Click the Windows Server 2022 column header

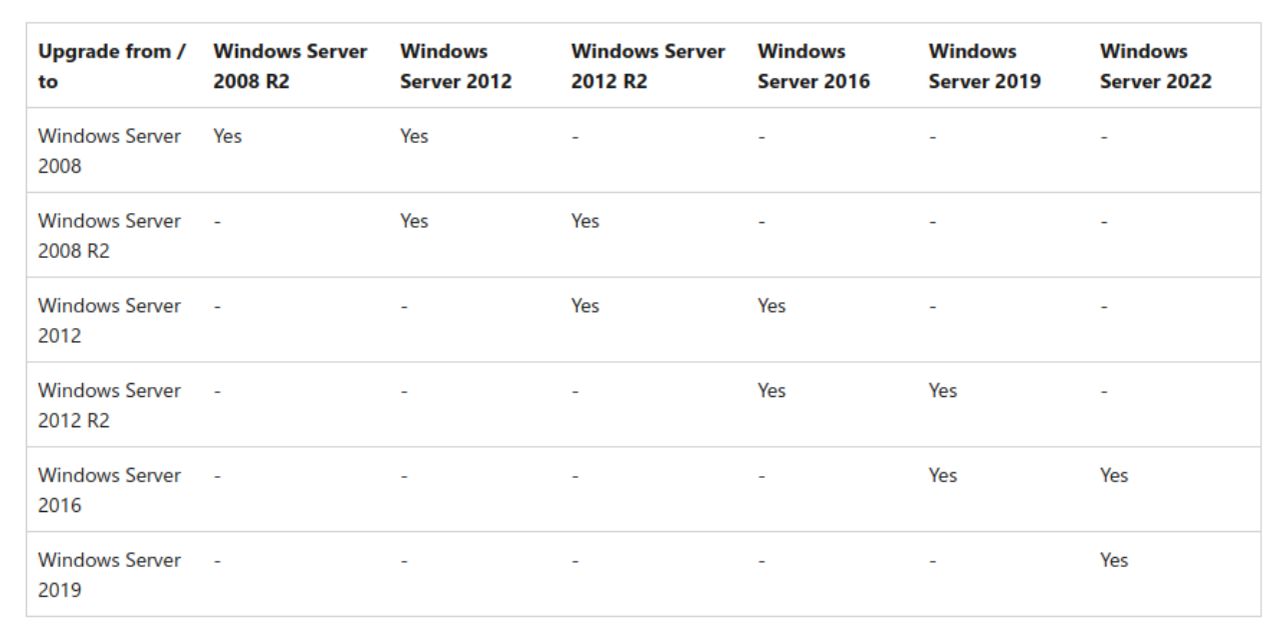1155,66
